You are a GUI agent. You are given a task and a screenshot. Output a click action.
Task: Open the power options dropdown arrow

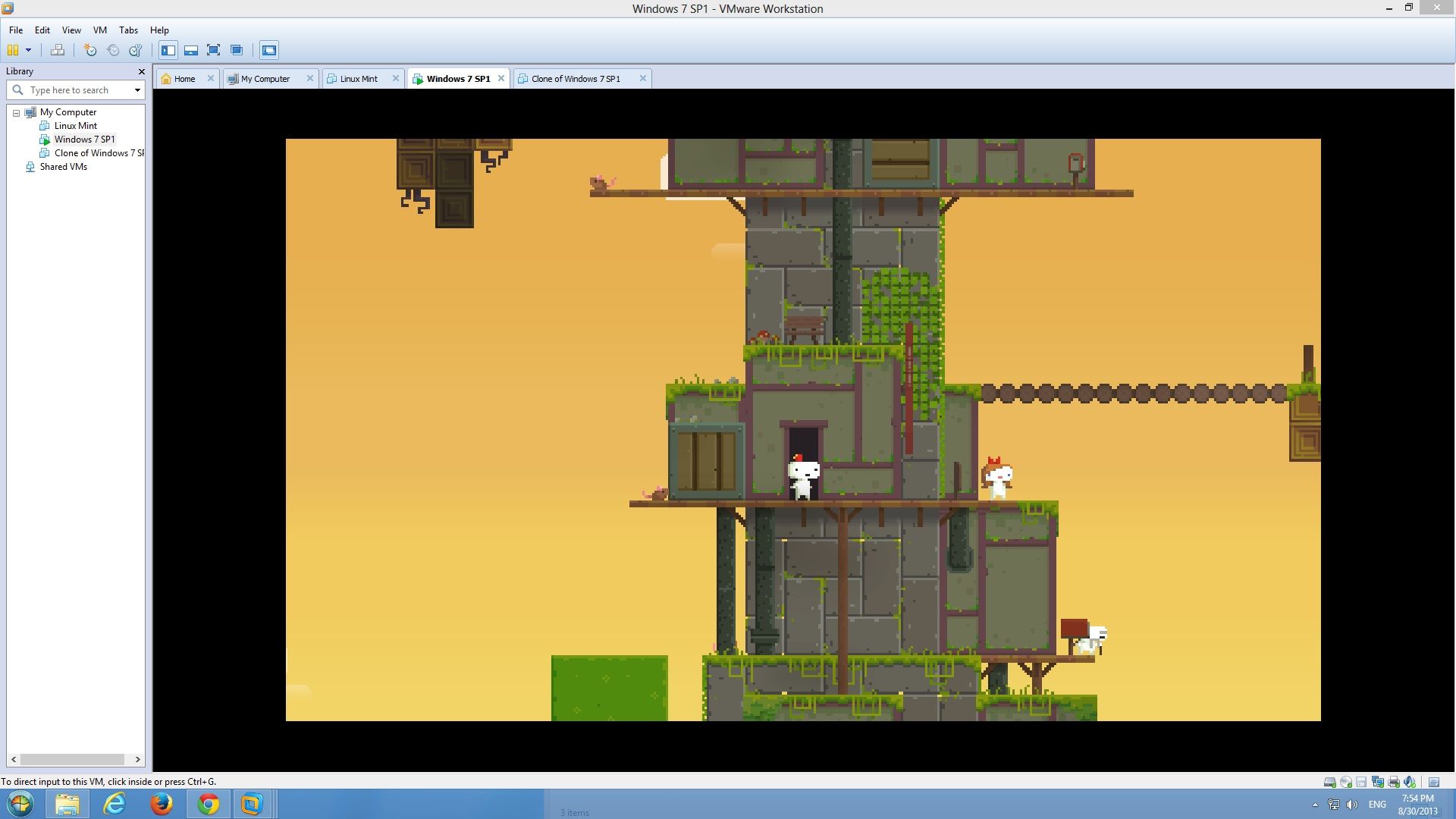coord(28,50)
